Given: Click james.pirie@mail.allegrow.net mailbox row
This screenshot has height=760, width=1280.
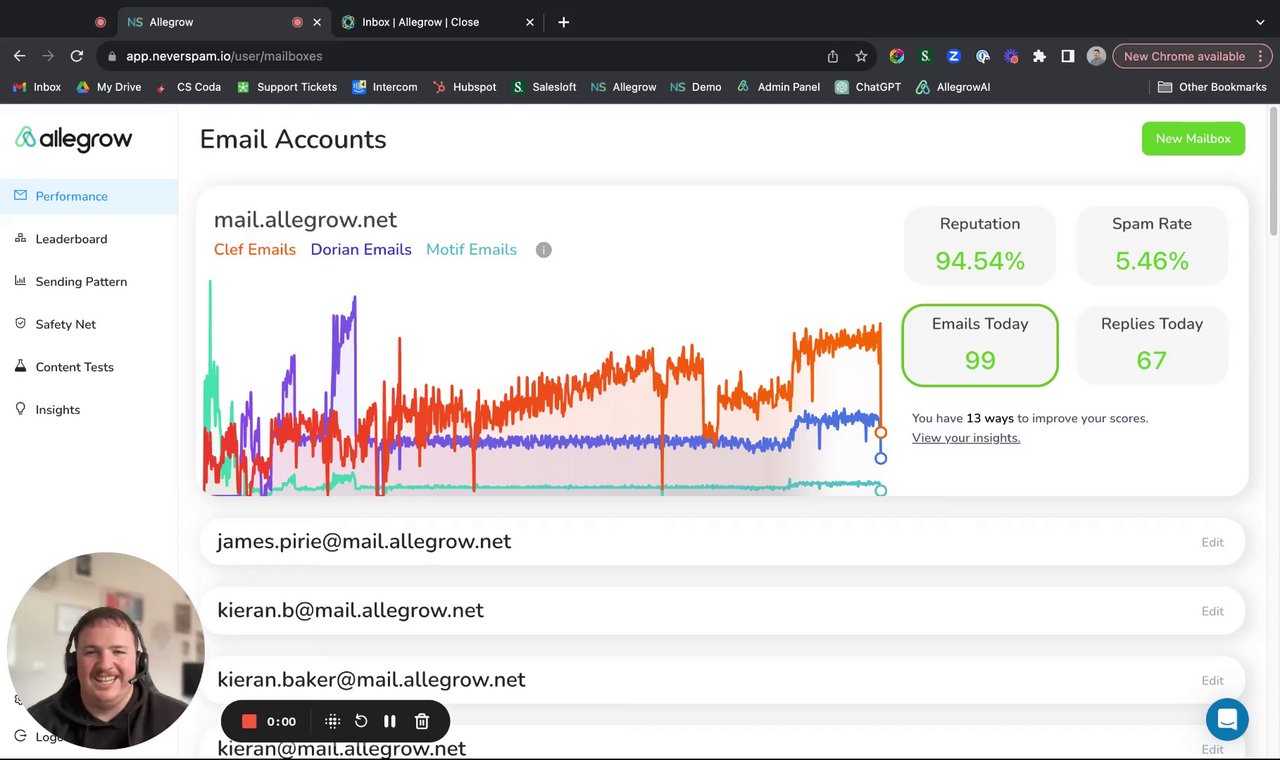Looking at the screenshot, I should [x=722, y=541].
